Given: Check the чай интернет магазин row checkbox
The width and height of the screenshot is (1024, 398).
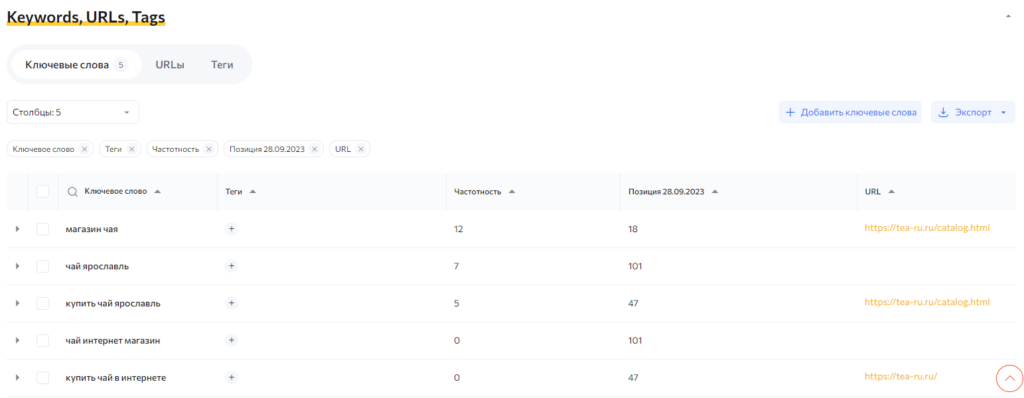Looking at the screenshot, I should pyautogui.click(x=42, y=340).
